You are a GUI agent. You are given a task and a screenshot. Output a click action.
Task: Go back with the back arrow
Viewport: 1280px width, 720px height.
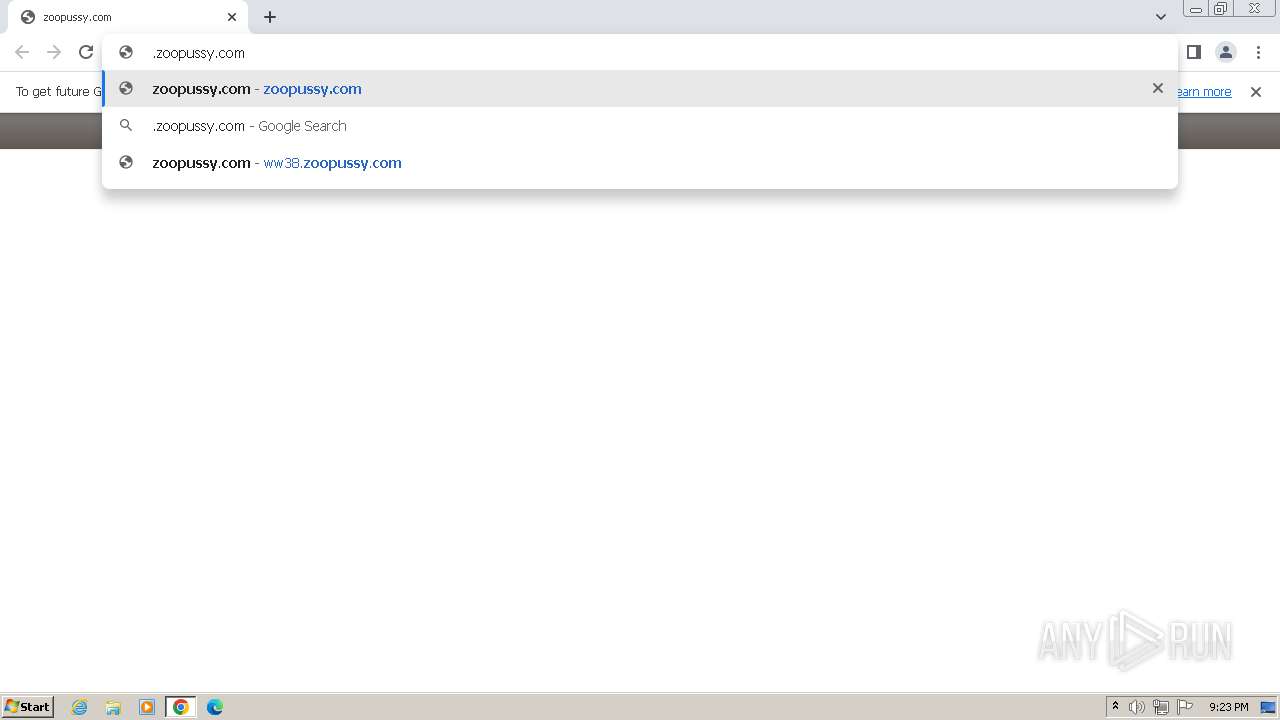22,52
